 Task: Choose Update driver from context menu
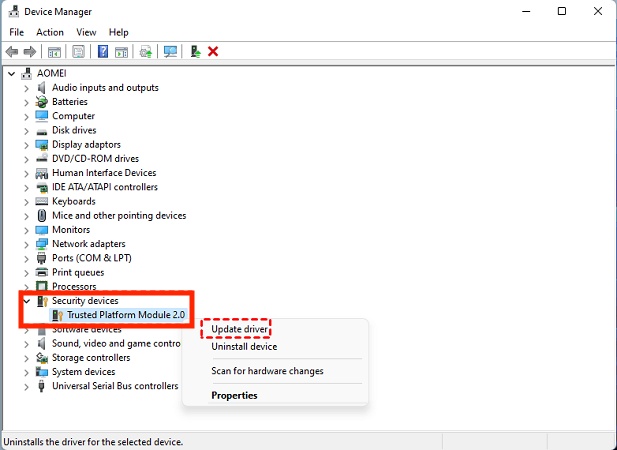click(239, 329)
